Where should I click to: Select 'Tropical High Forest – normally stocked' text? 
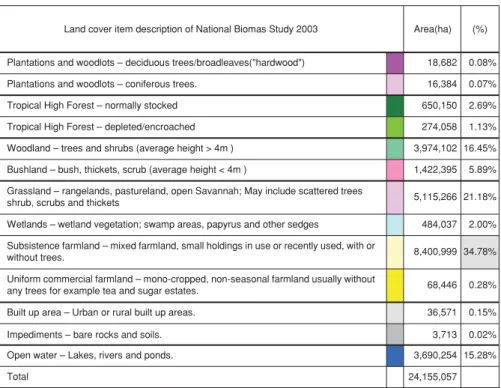(x=92, y=105)
